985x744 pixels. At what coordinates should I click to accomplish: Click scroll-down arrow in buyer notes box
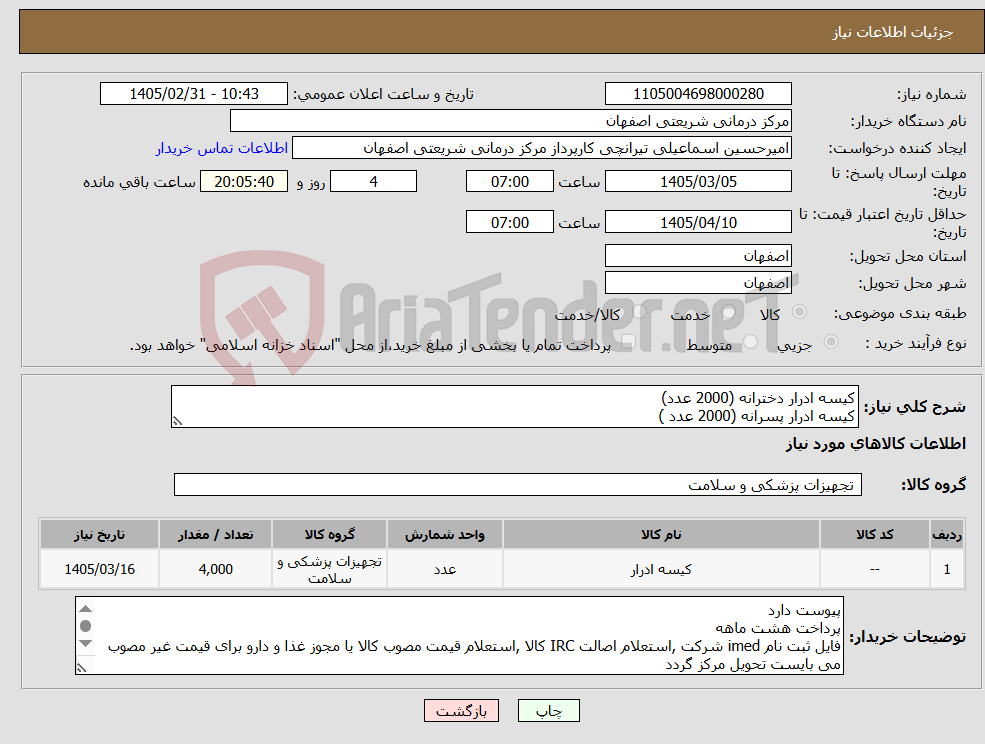click(86, 643)
